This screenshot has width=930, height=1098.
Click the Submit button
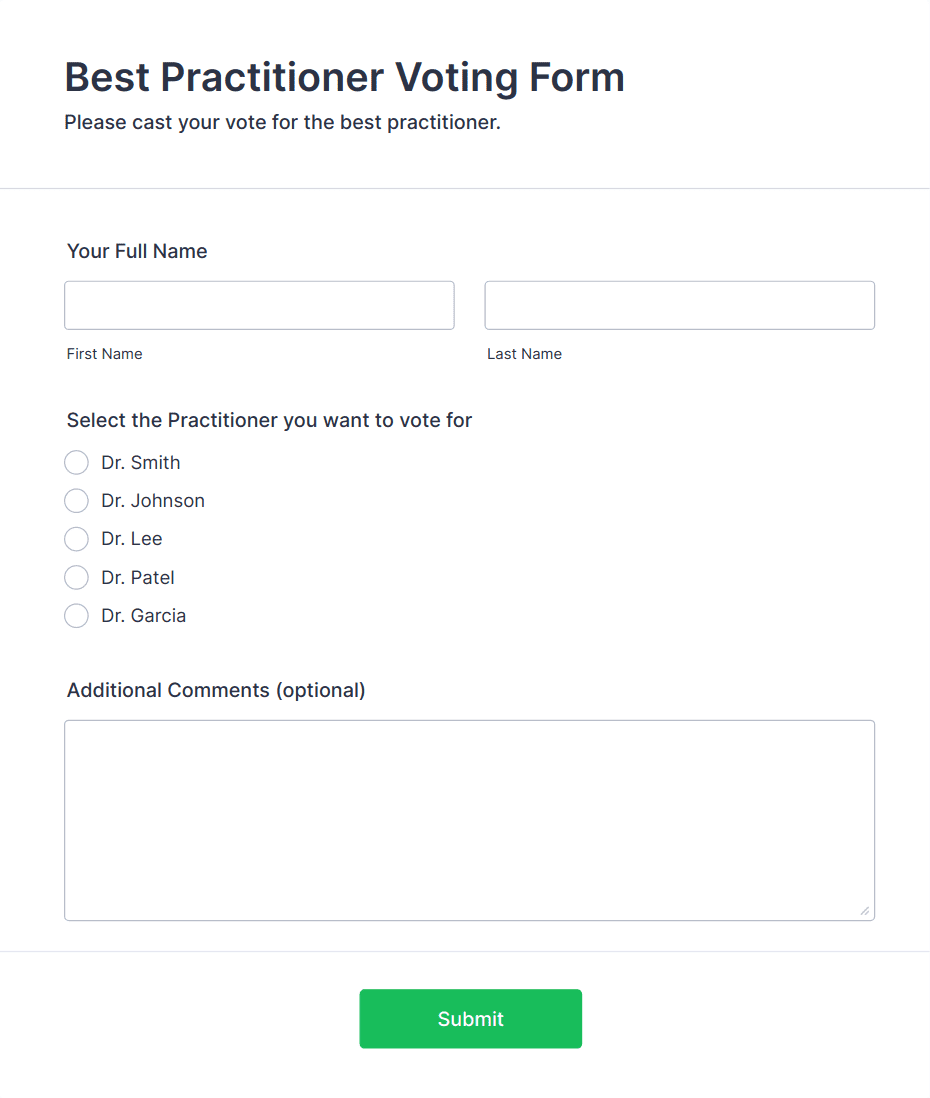click(x=470, y=1018)
